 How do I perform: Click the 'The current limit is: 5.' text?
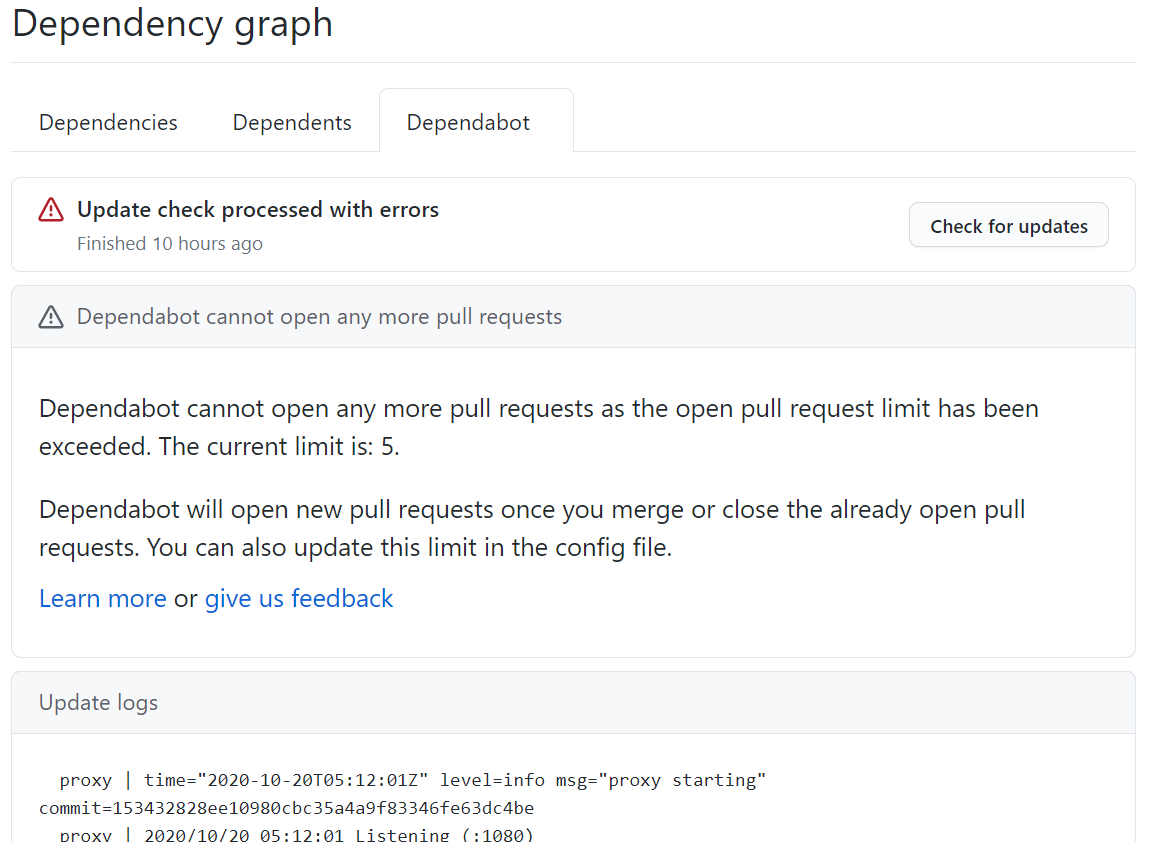click(x=279, y=446)
